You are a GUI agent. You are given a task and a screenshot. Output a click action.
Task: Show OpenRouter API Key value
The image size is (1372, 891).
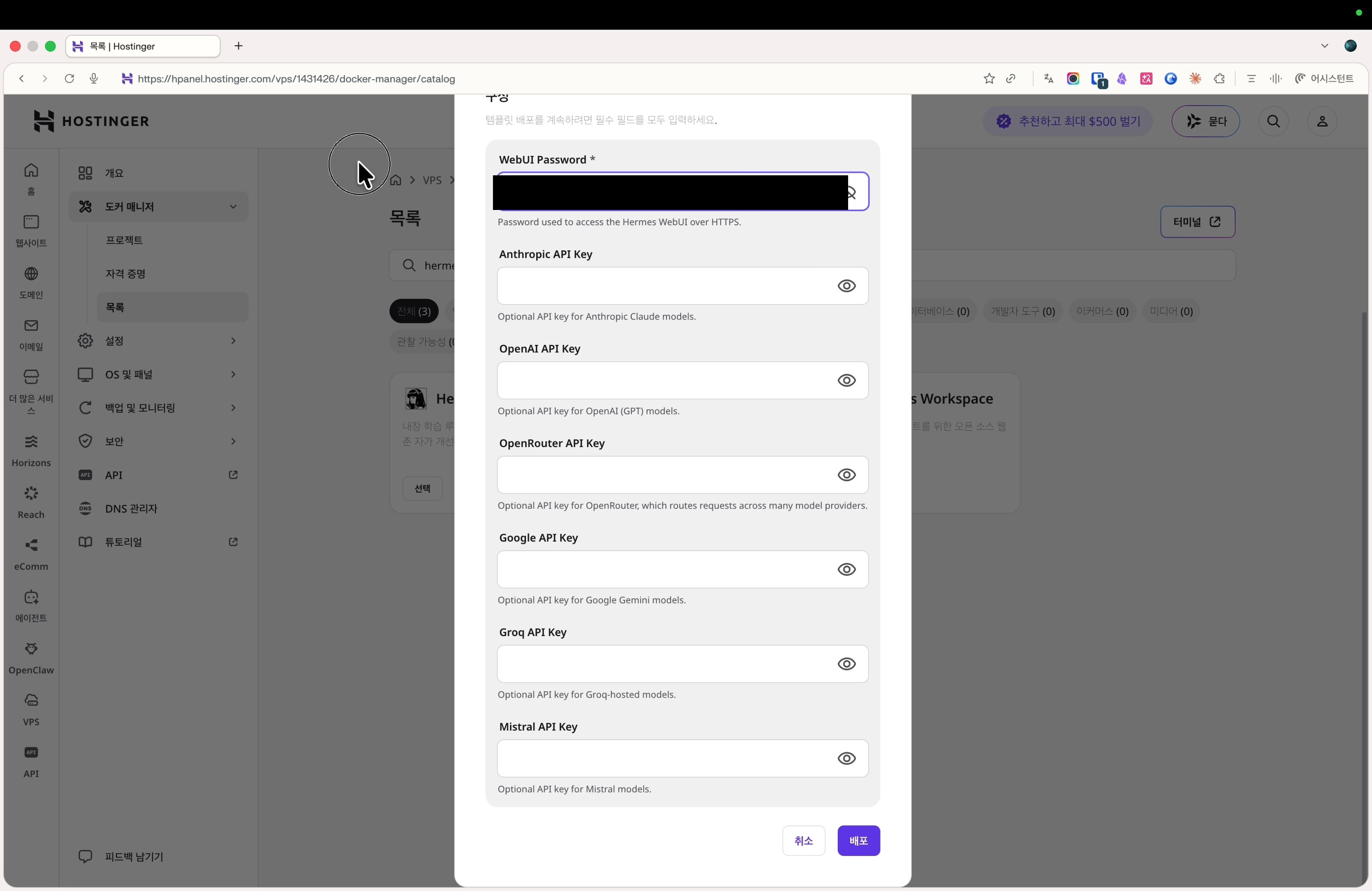(x=846, y=475)
